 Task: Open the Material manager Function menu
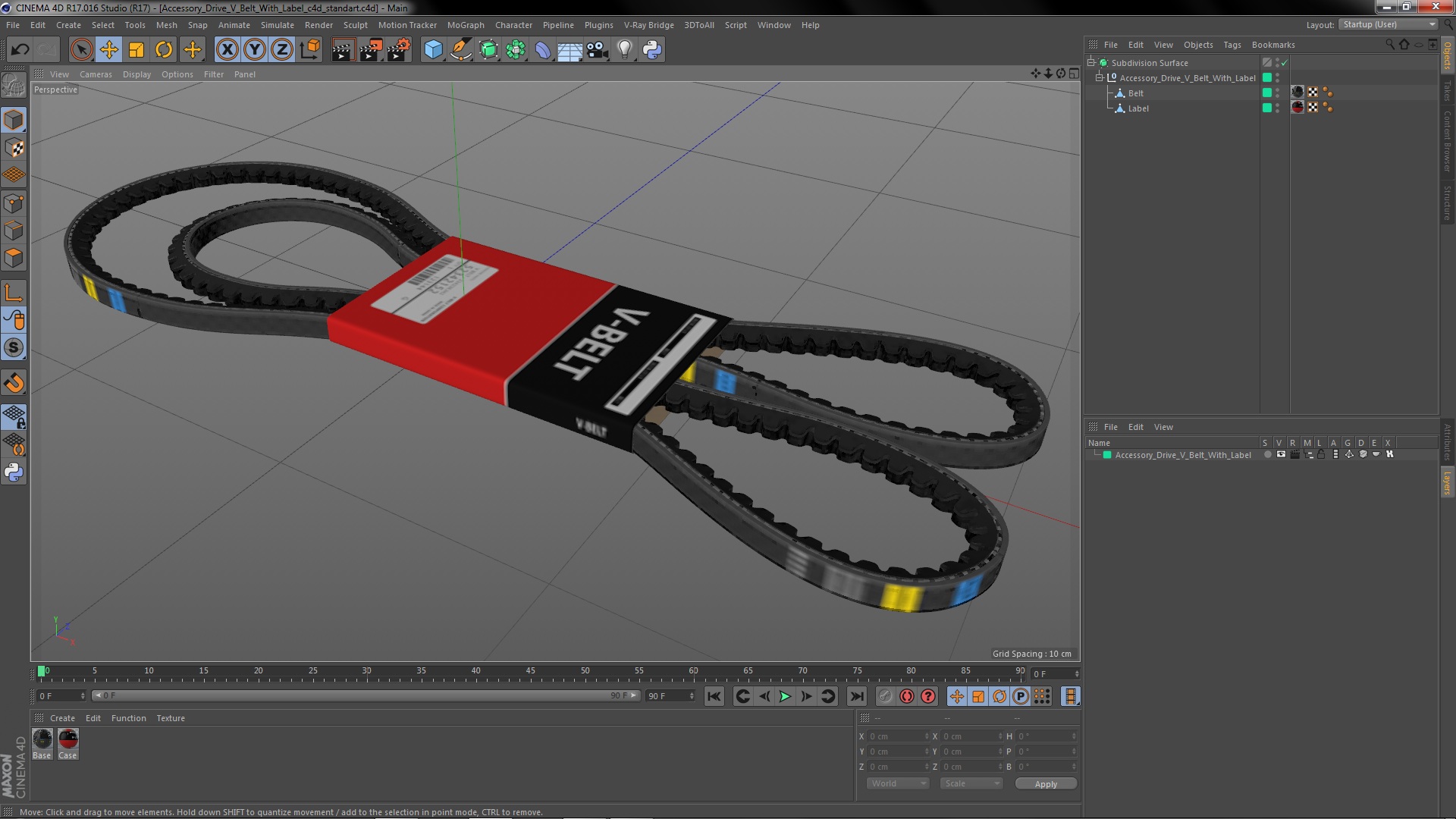[128, 718]
